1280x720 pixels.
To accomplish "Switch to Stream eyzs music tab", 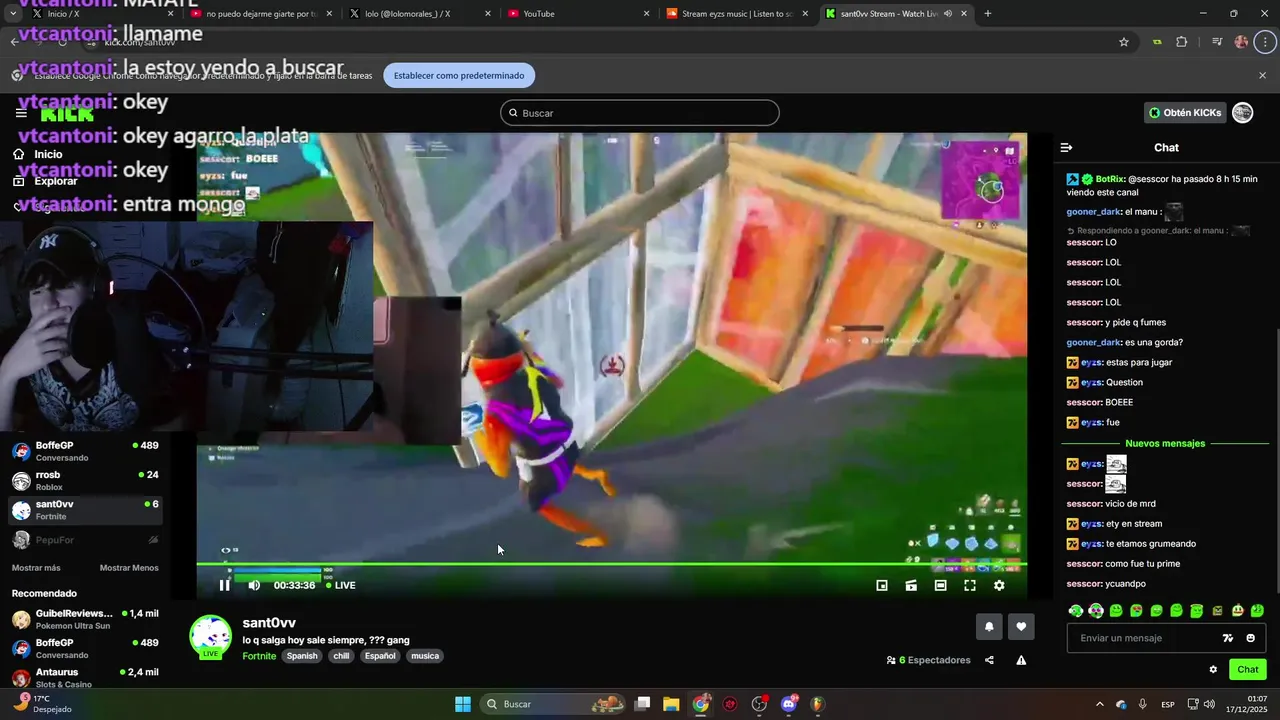I will (737, 14).
